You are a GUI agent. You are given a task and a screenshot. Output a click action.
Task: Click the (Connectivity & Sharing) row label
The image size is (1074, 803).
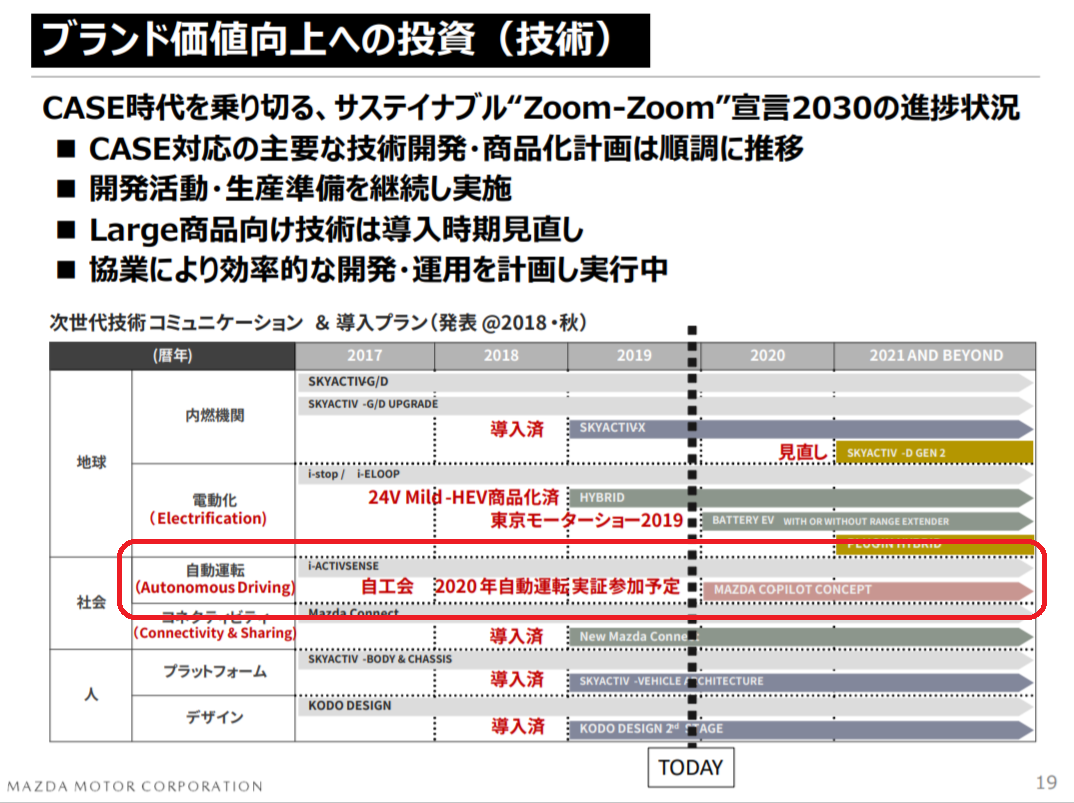point(215,632)
